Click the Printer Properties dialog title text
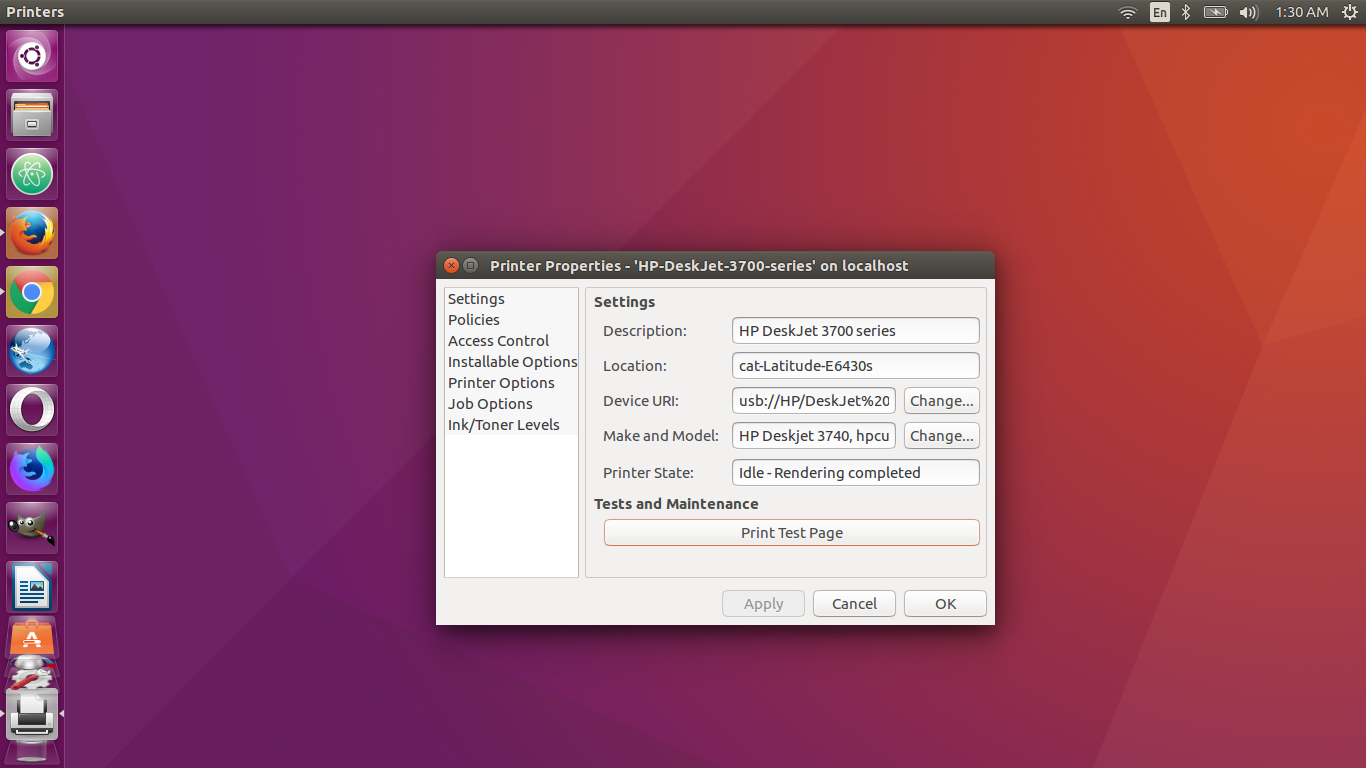 [x=699, y=266]
